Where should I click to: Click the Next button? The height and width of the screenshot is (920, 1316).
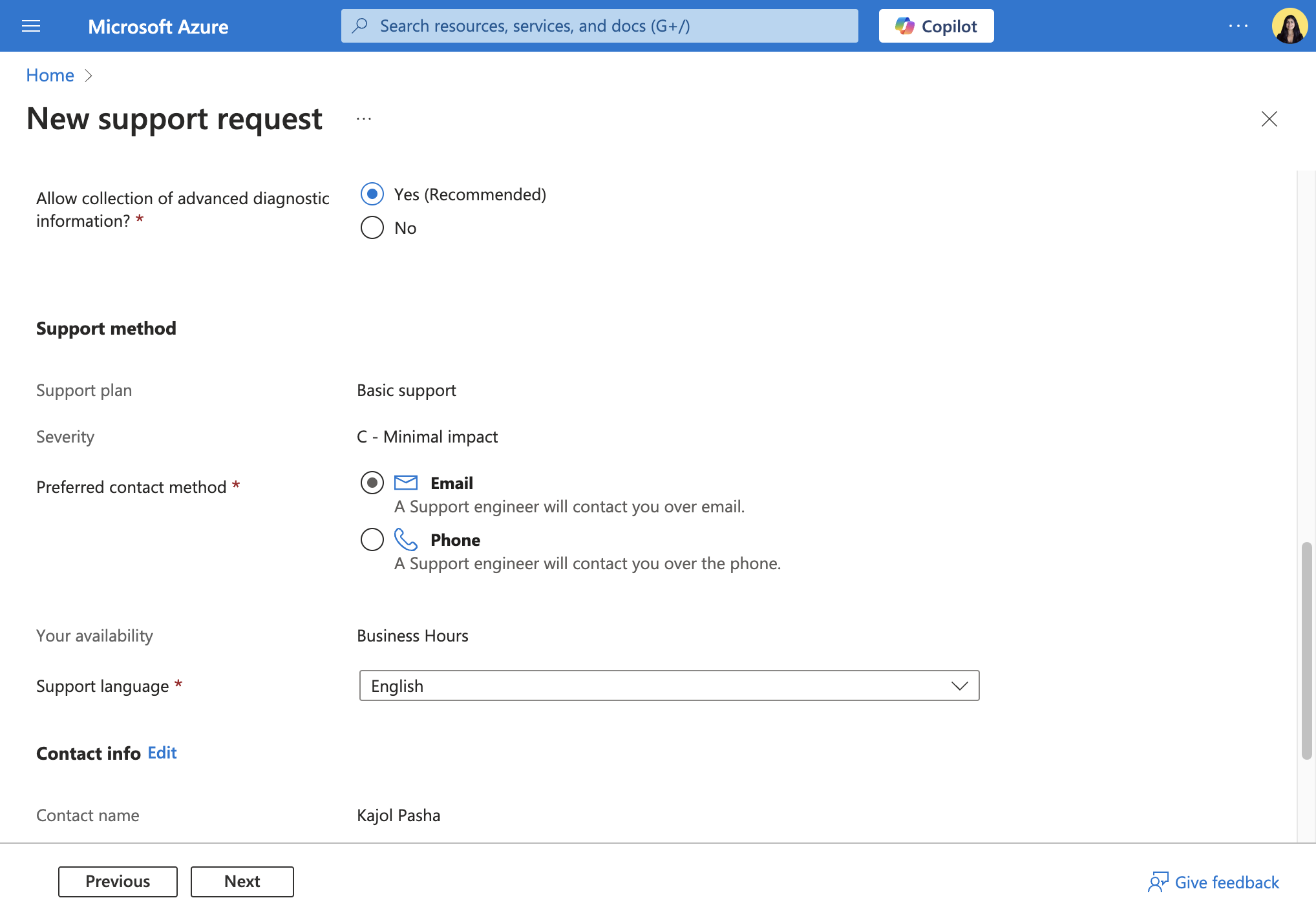click(242, 881)
